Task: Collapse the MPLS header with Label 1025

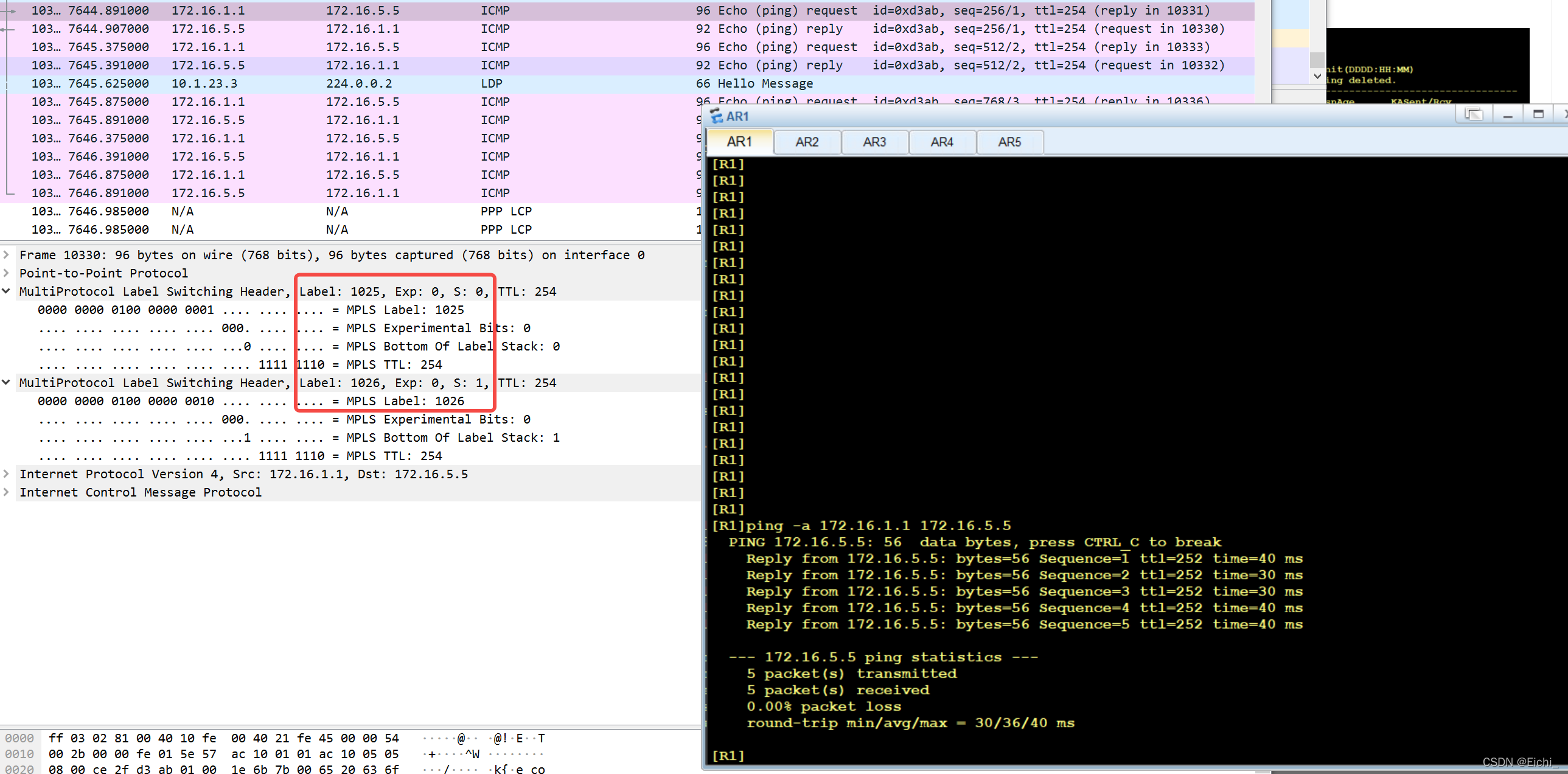Action: click(x=6, y=291)
